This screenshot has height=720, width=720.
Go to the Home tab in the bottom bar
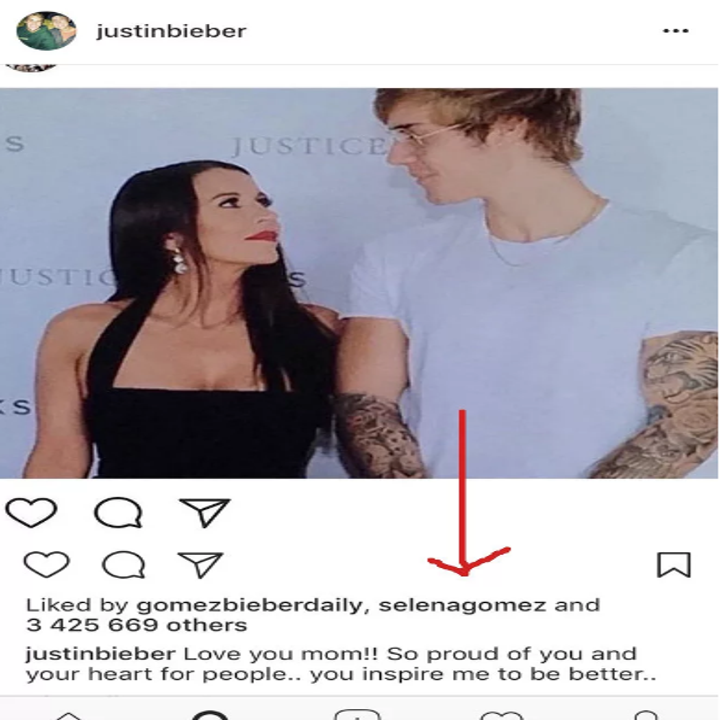point(69,716)
